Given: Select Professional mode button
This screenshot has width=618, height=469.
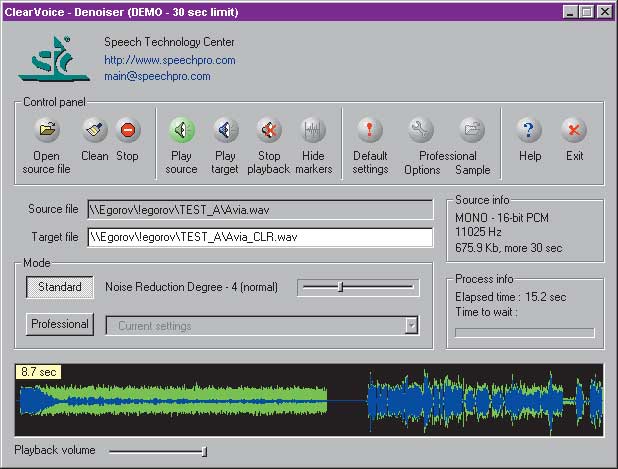Looking at the screenshot, I should 60,324.
